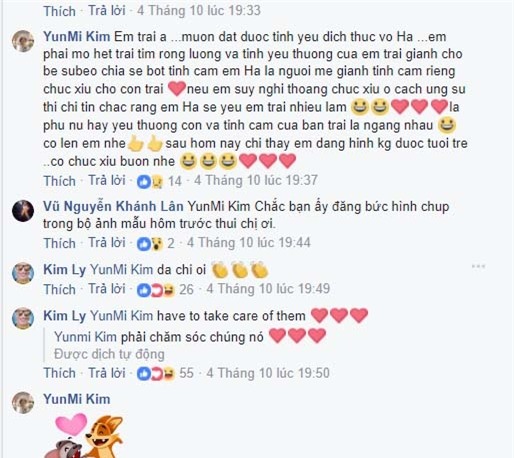Viewport: 514px width, 458px height.
Task: Click the heart and fox sticker
Action: tap(83, 435)
